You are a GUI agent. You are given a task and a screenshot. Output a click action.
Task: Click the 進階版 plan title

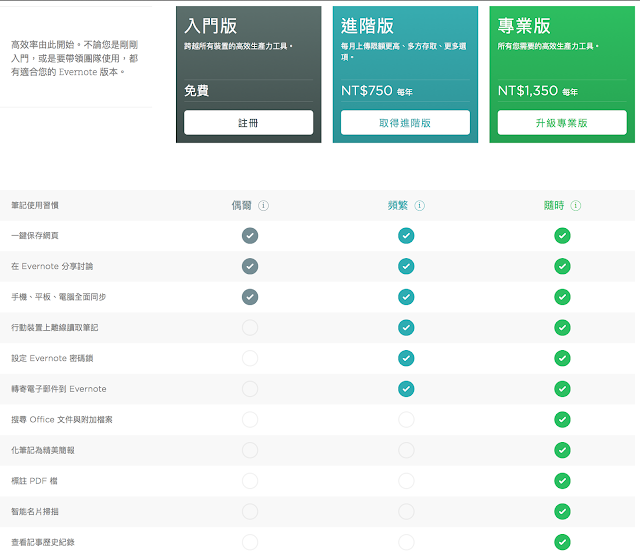coord(367,26)
